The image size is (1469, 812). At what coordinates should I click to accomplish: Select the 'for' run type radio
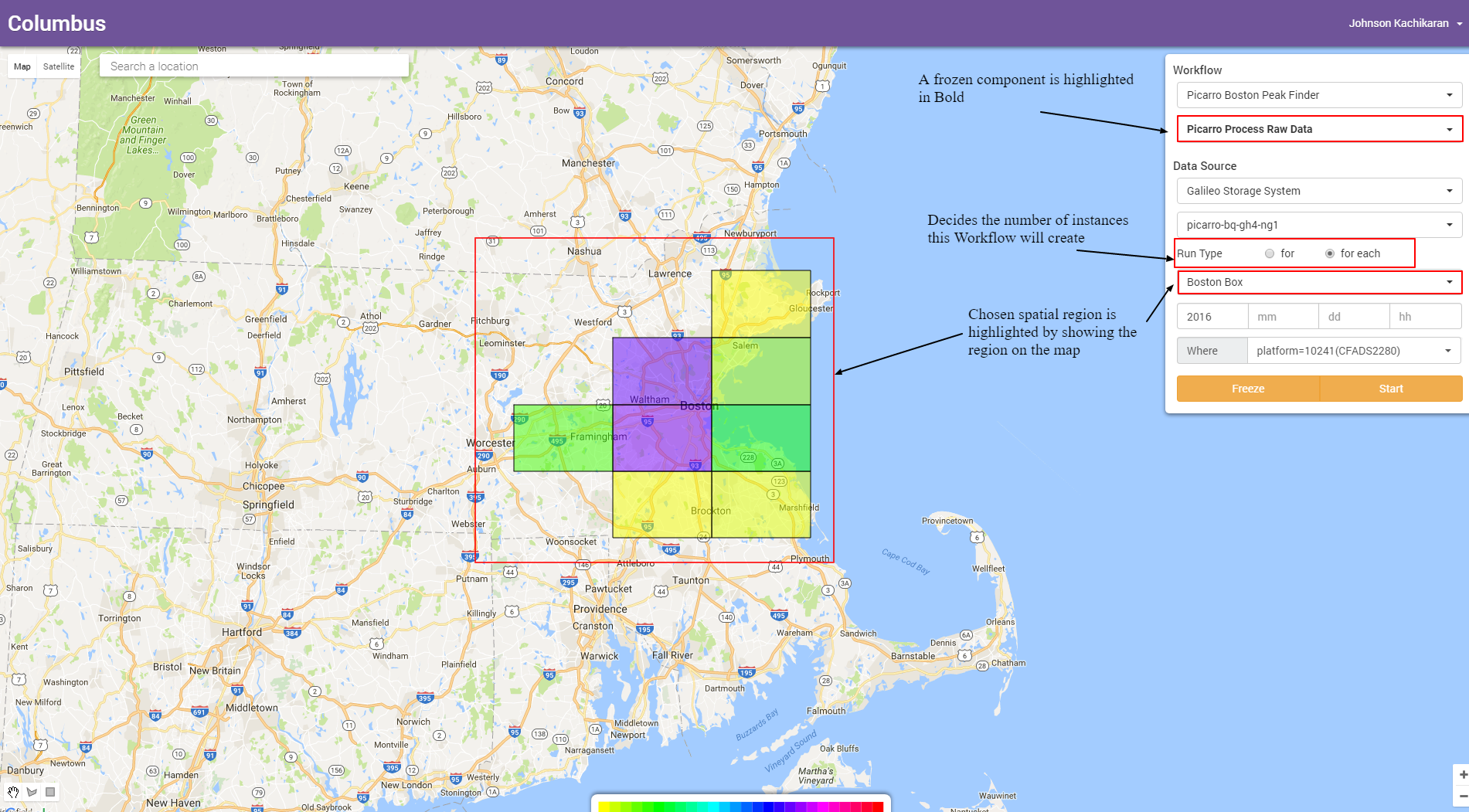point(1270,253)
